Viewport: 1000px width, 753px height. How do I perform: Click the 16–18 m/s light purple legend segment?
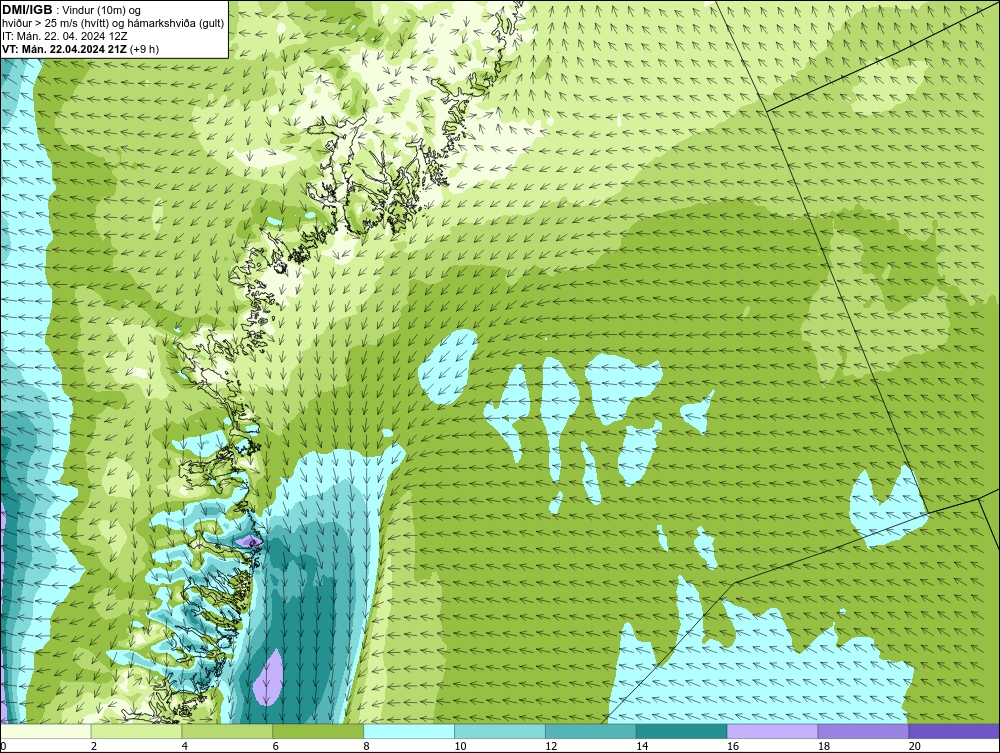coord(772,731)
